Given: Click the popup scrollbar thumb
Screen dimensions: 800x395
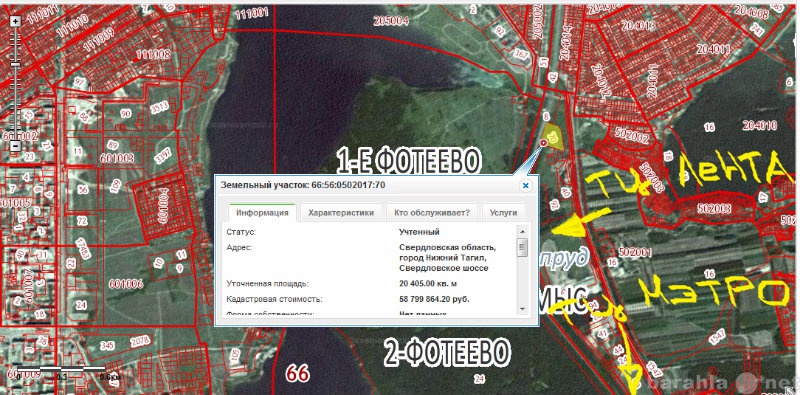Looking at the screenshot, I should tap(522, 249).
